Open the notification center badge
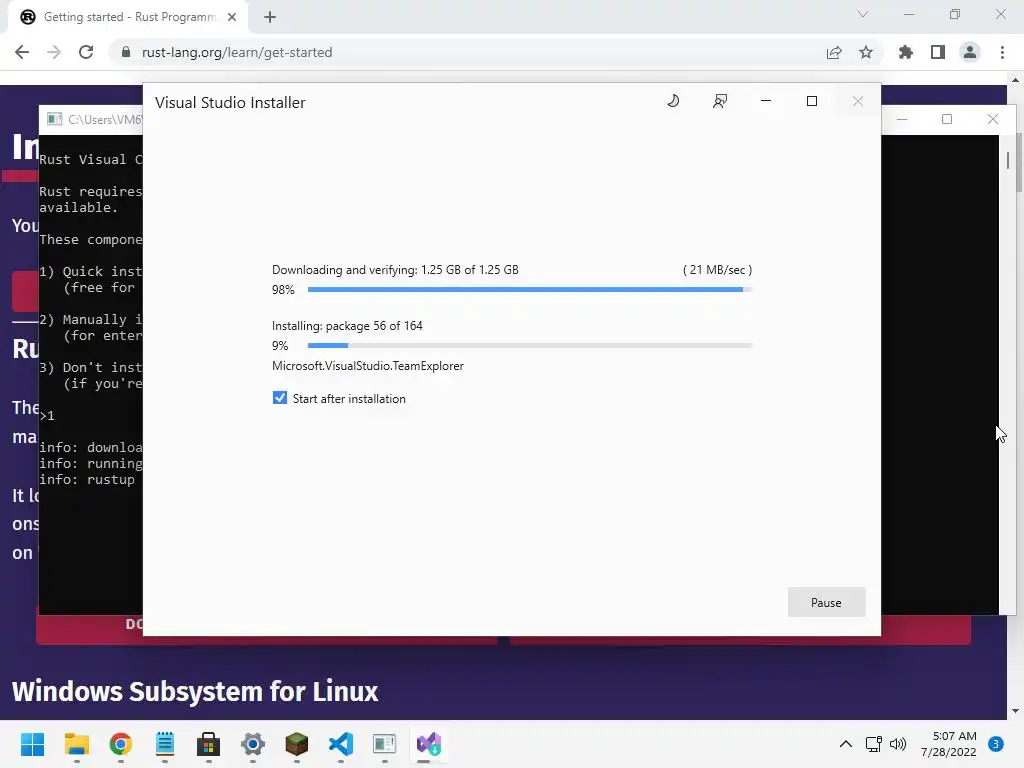This screenshot has height=768, width=1024. (996, 744)
